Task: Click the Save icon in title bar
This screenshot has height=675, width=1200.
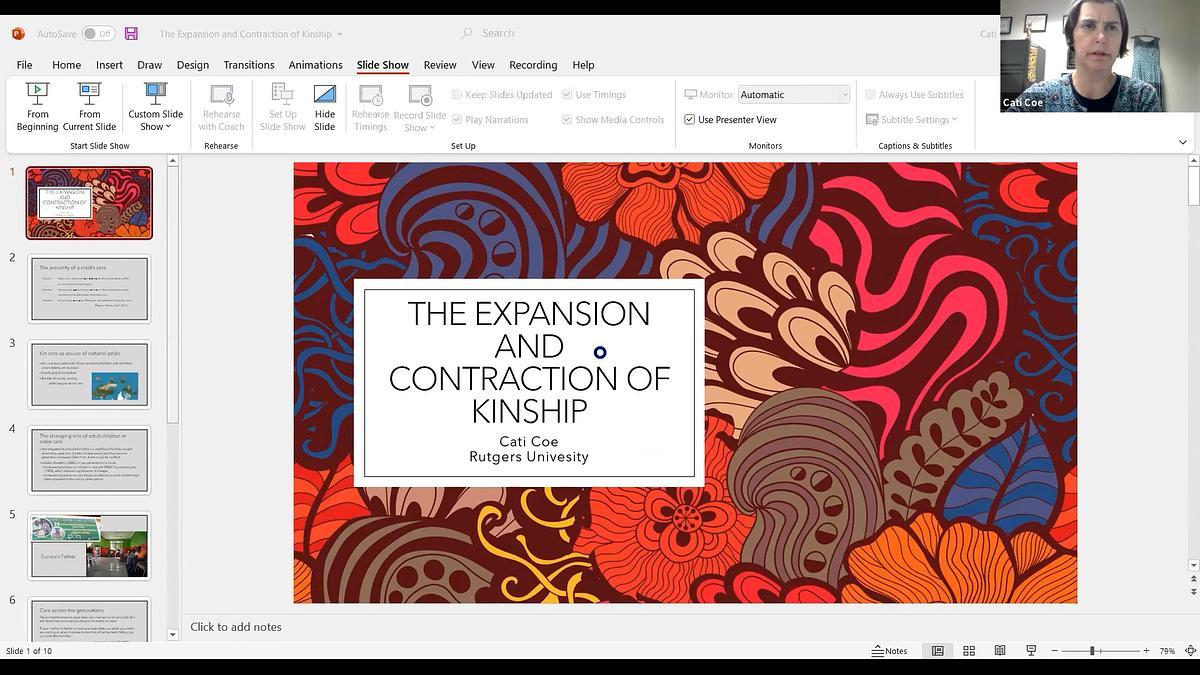Action: [x=132, y=34]
